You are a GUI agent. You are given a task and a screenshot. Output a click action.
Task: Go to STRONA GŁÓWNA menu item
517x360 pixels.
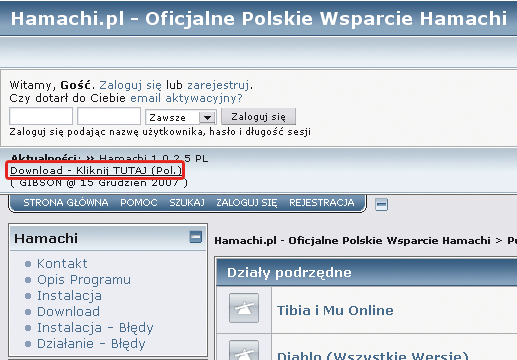click(66, 203)
